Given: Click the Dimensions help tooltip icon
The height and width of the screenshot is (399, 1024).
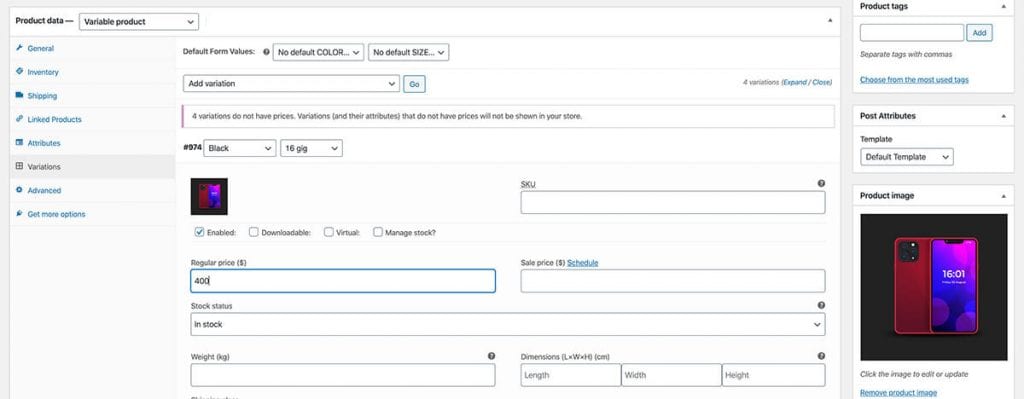Looking at the screenshot, I should (x=821, y=356).
